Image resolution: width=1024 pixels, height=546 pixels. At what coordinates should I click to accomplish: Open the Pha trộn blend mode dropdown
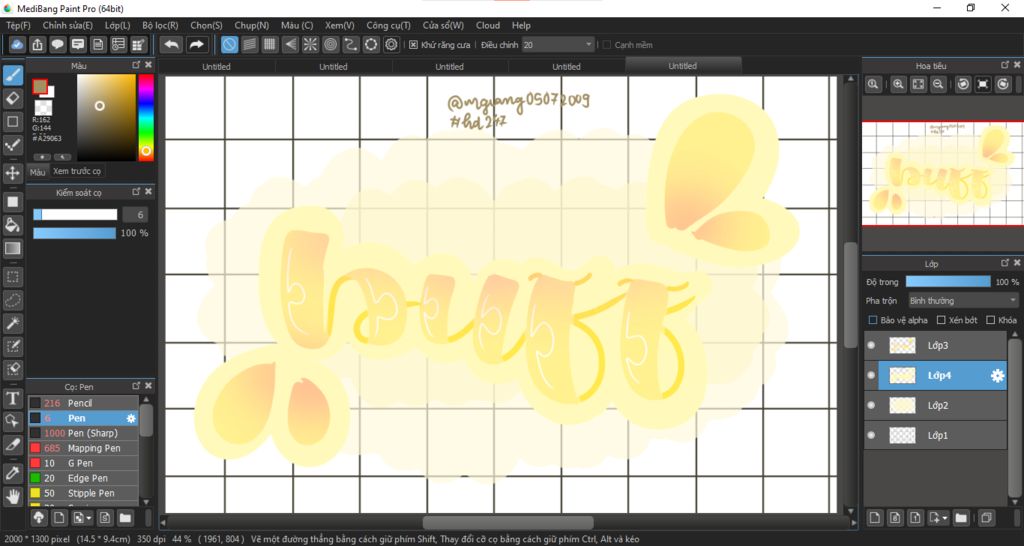click(963, 300)
